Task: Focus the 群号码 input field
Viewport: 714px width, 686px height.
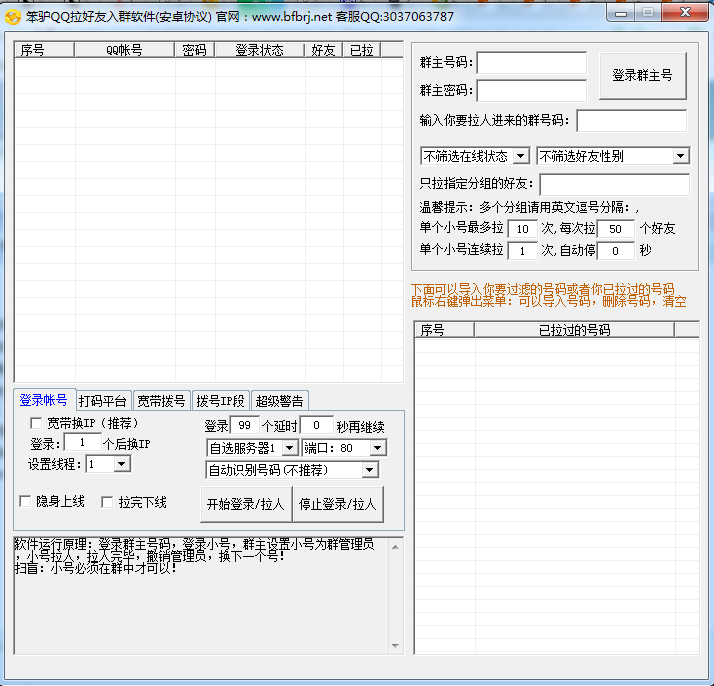Action: click(632, 121)
